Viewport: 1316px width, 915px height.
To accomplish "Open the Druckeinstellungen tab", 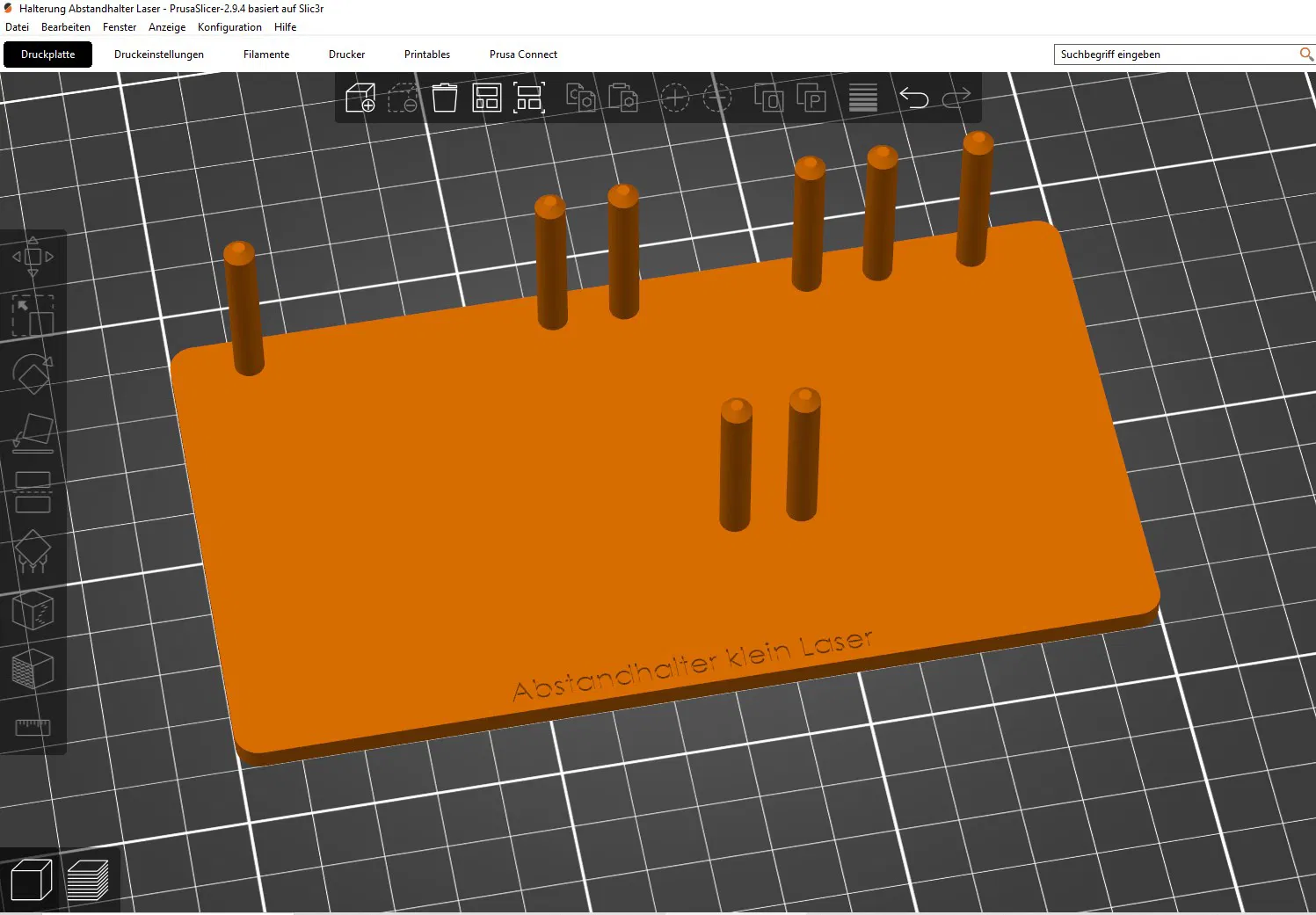I will pyautogui.click(x=159, y=54).
